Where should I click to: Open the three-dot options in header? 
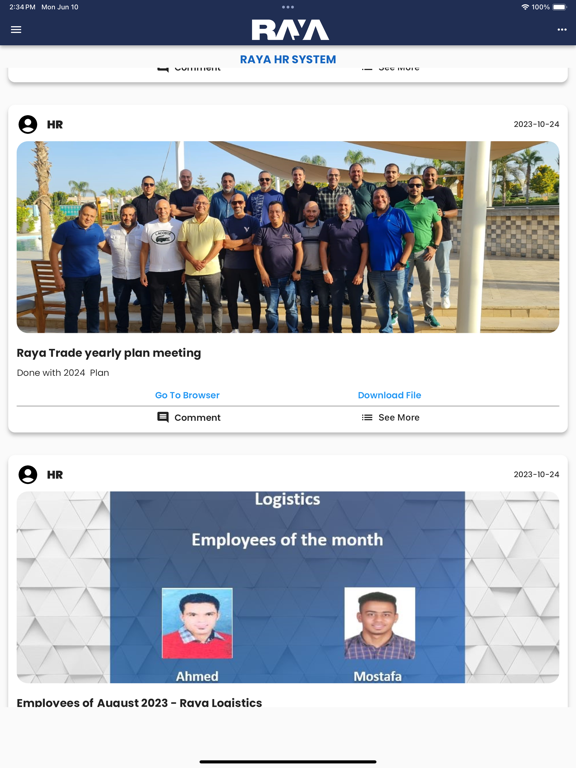[x=562, y=29]
